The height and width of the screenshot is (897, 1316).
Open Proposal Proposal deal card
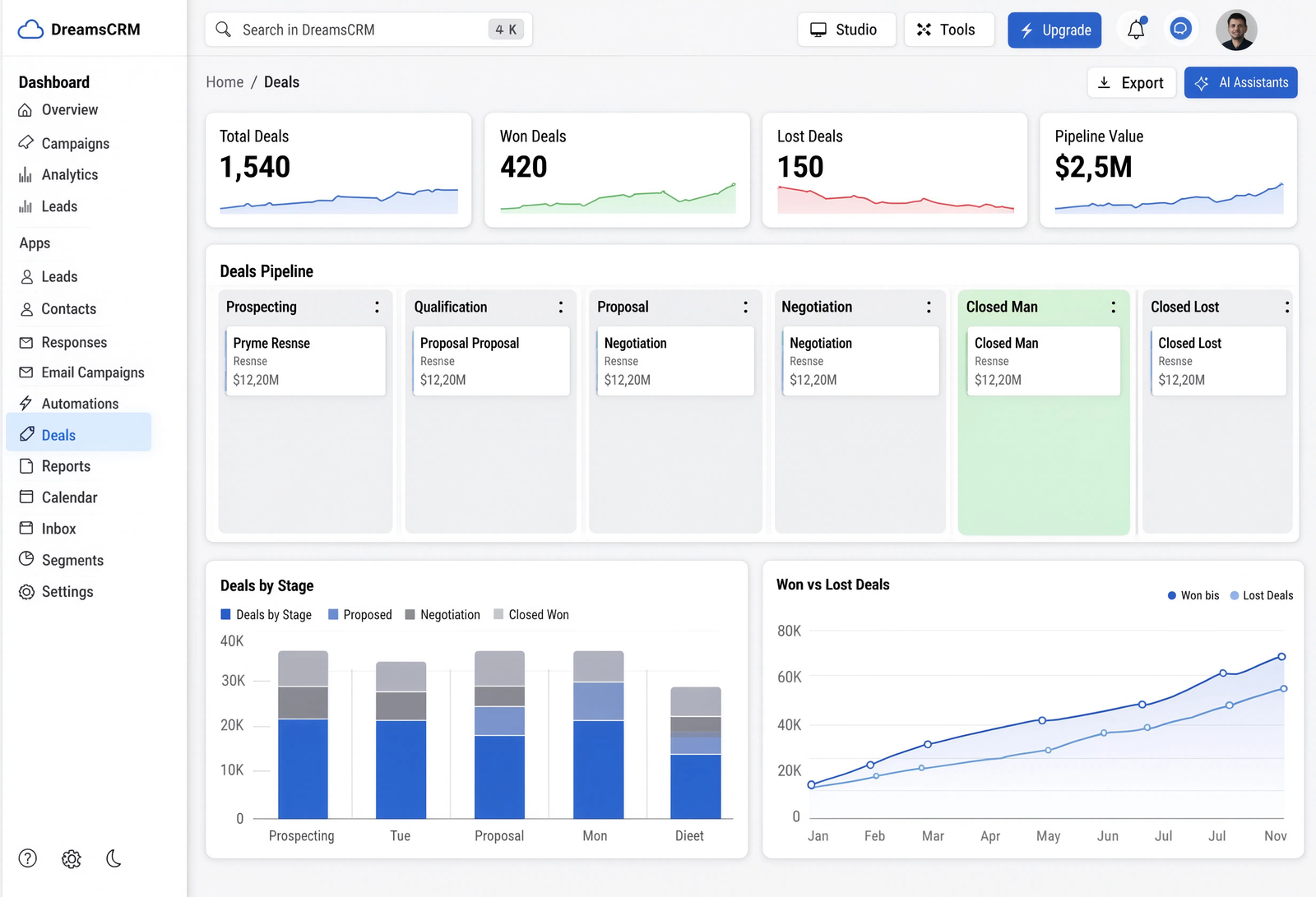[x=491, y=361]
